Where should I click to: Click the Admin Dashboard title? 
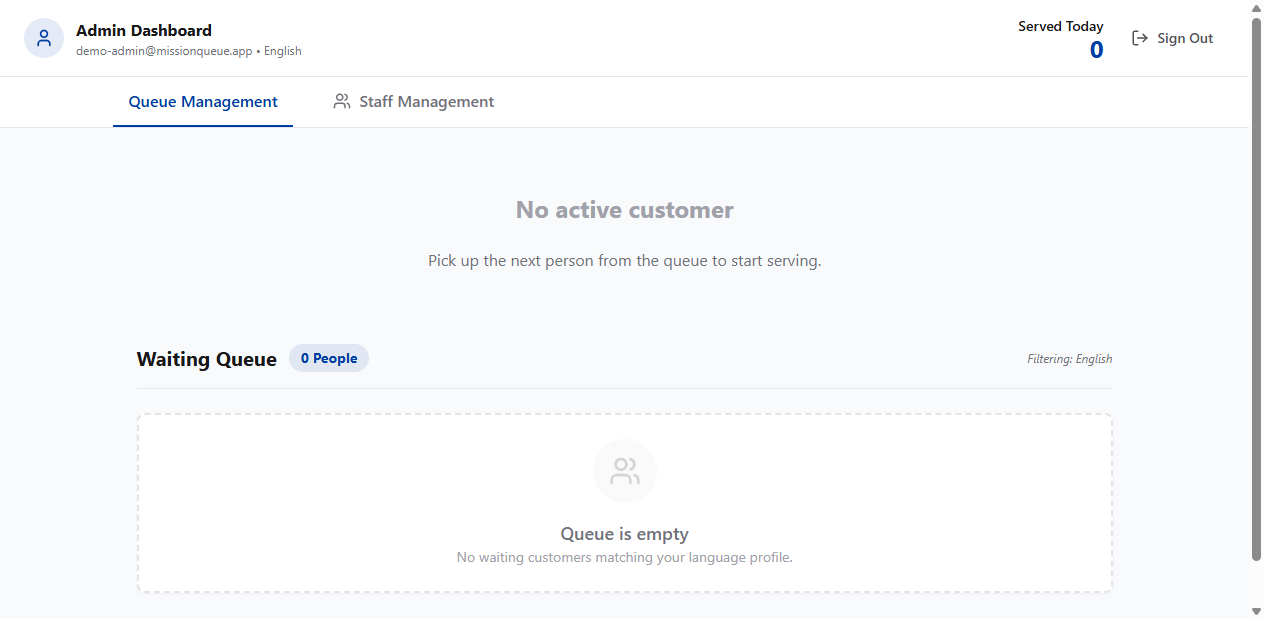pyautogui.click(x=144, y=30)
